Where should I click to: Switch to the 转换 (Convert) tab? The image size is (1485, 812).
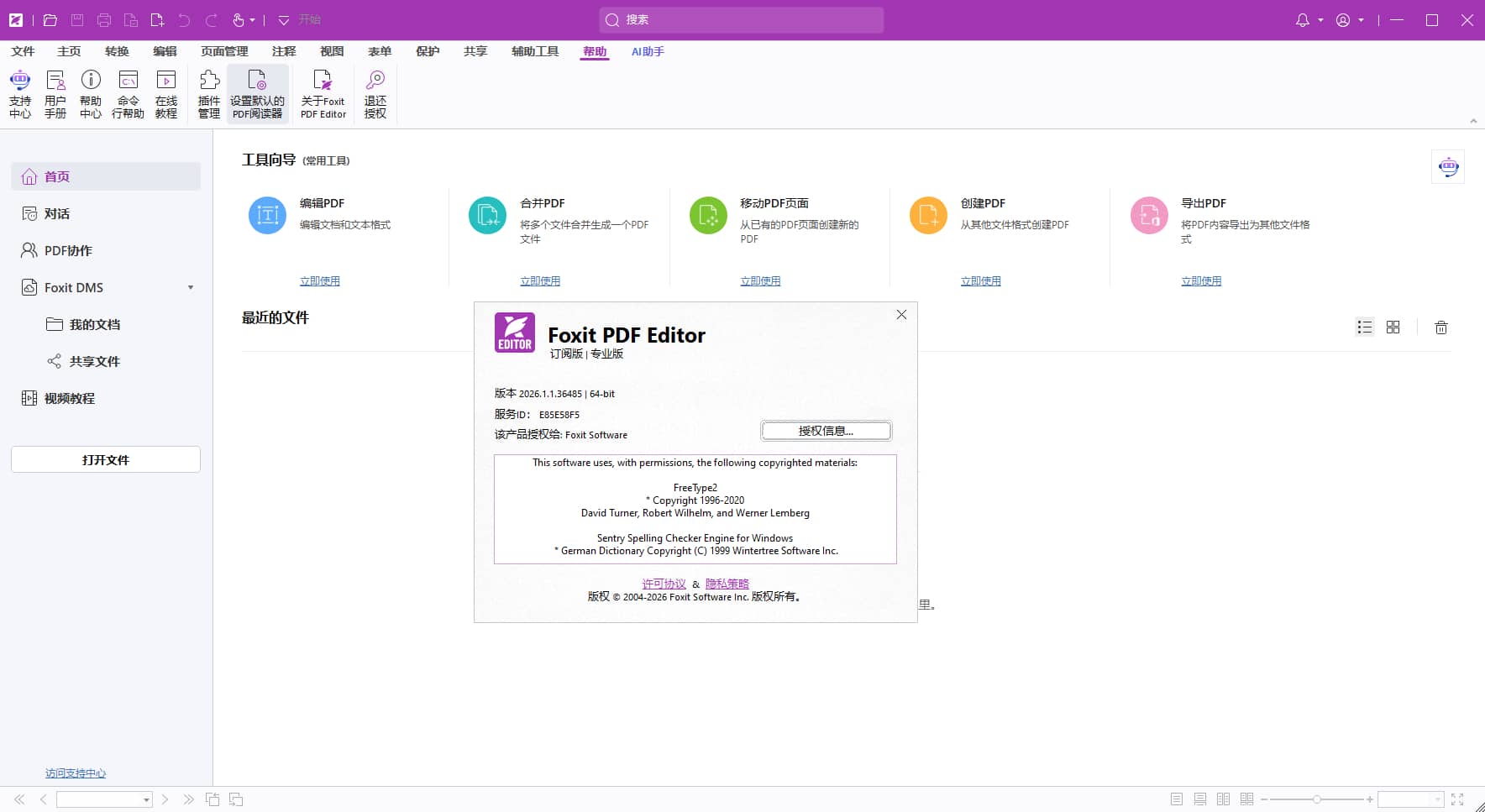[x=117, y=51]
